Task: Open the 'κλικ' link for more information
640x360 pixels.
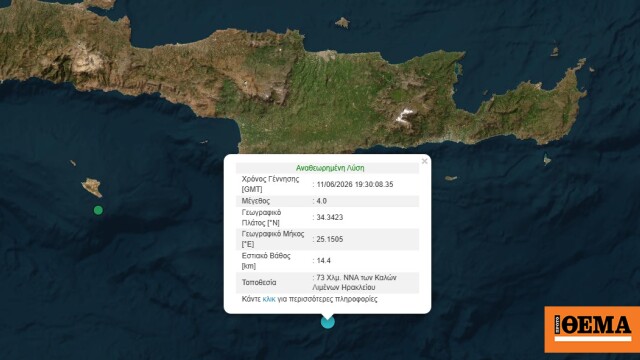Action: coord(269,299)
